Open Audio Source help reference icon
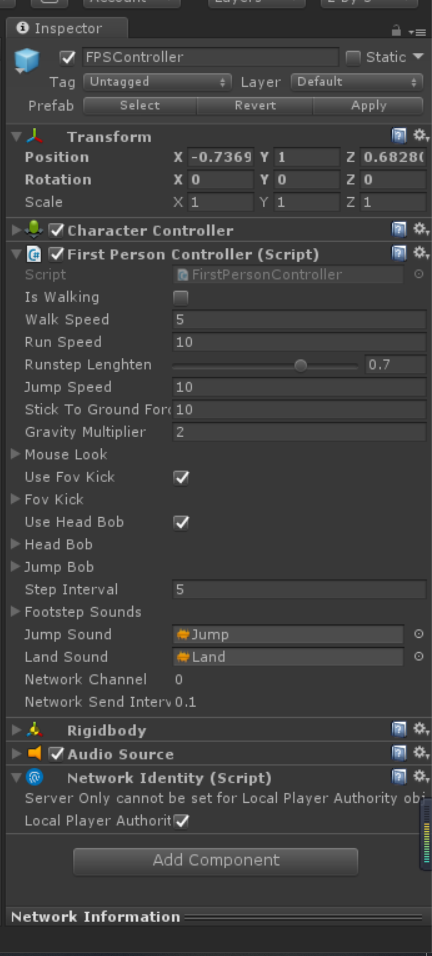 pyautogui.click(x=399, y=753)
